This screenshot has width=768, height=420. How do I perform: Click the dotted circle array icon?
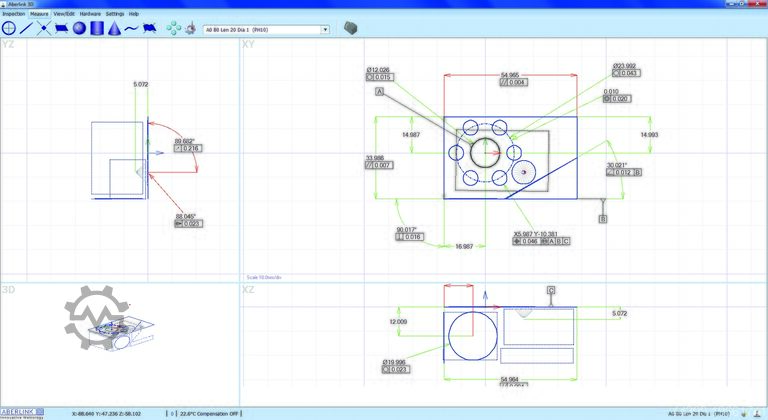[172, 29]
